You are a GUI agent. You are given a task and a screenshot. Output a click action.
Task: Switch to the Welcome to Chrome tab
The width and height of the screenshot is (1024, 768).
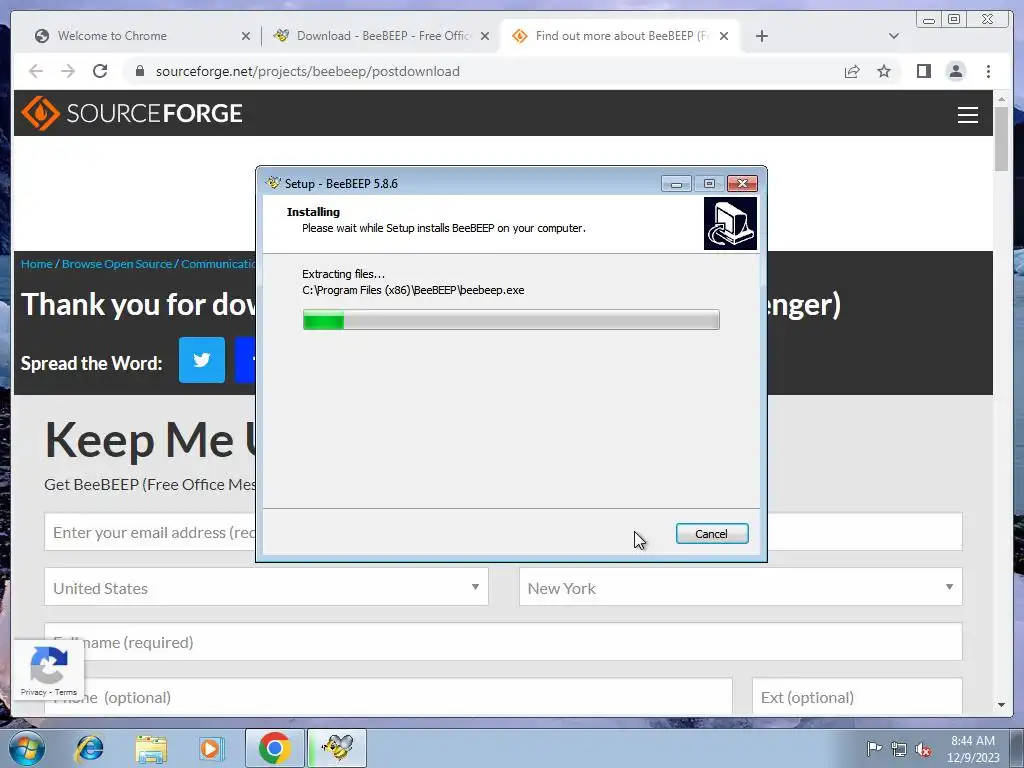(x=112, y=36)
